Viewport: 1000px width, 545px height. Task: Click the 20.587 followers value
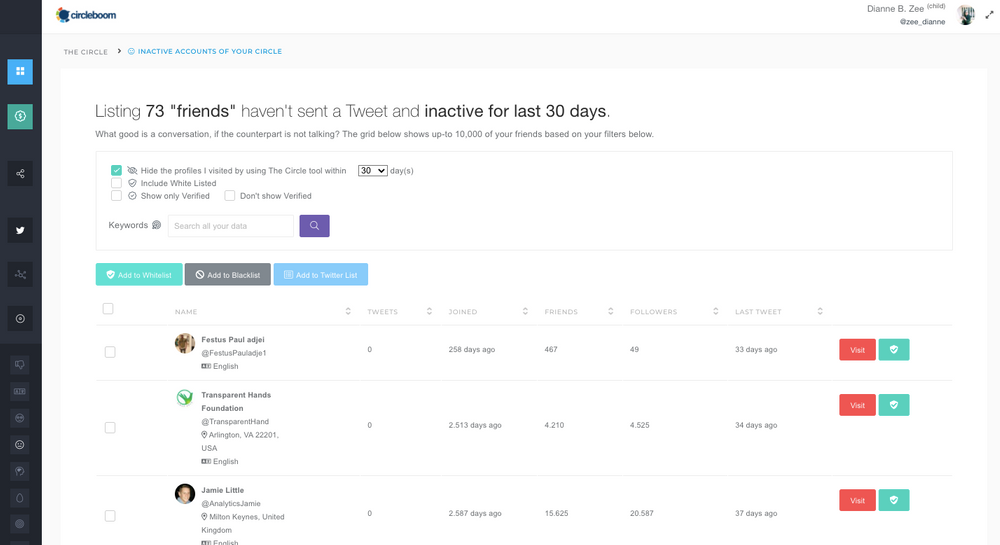point(642,513)
